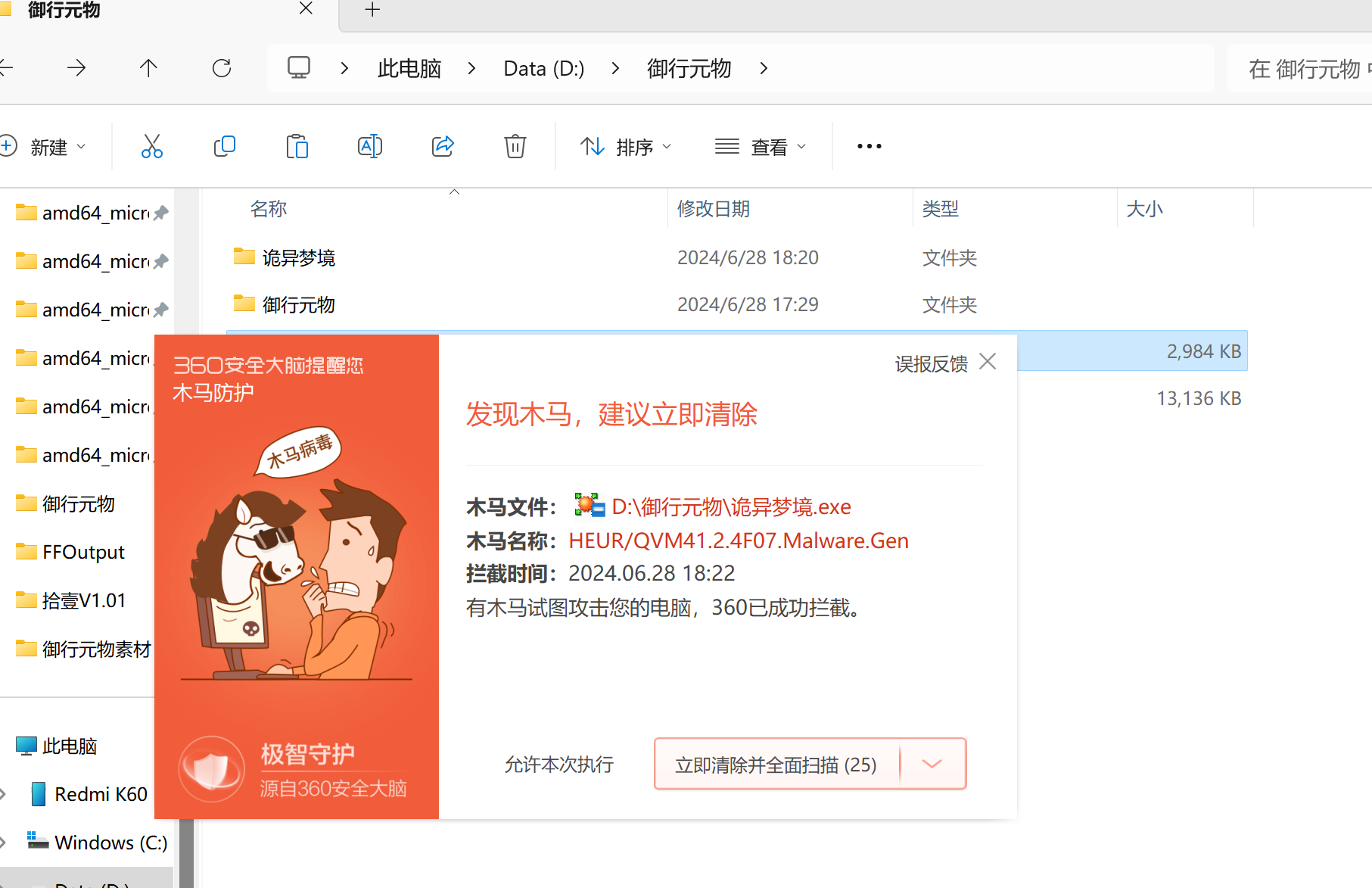This screenshot has width=1372, height=888.
Task: Open the 查看 (View) dropdown menu
Action: point(761,146)
